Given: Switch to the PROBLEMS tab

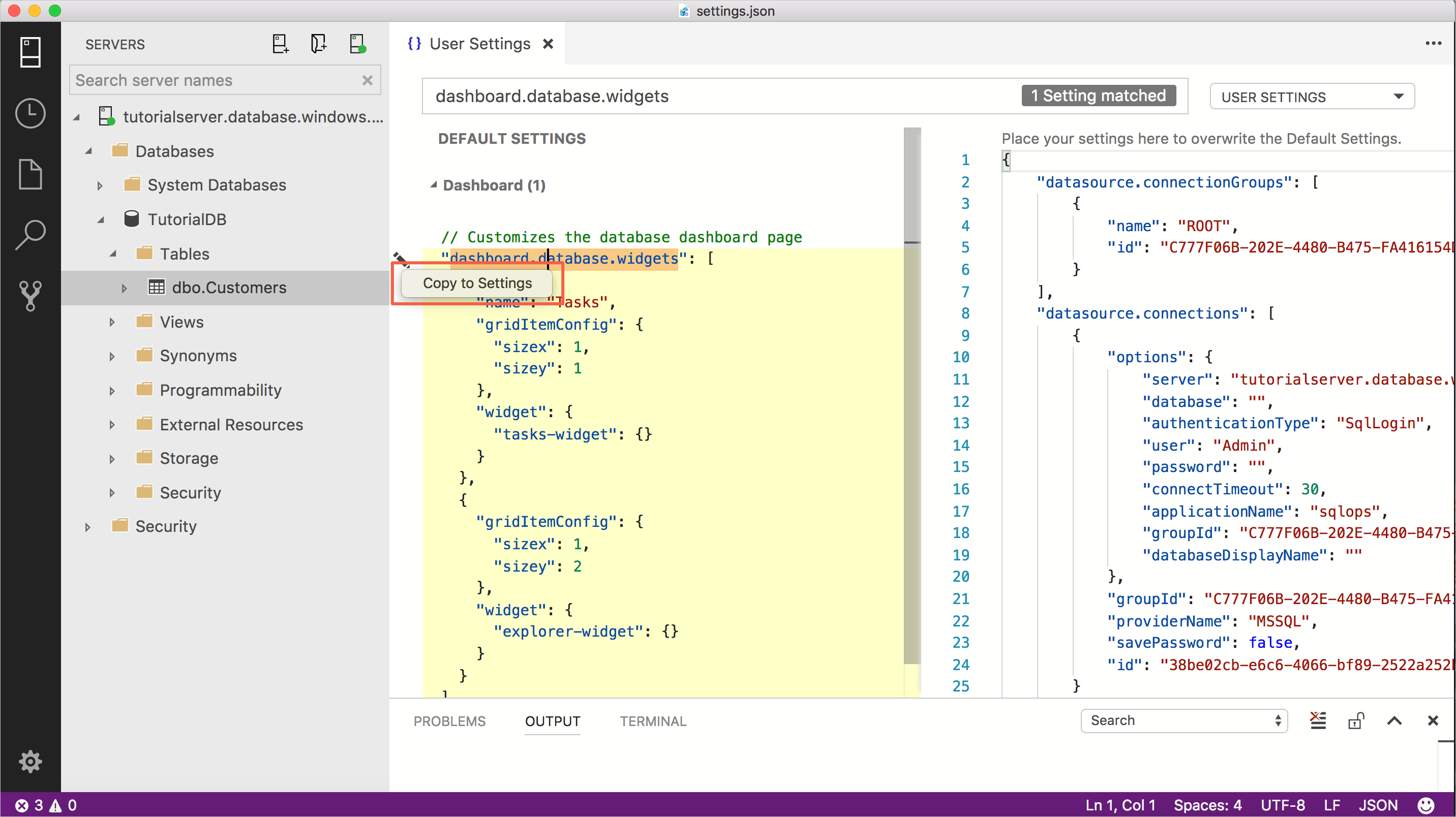Looking at the screenshot, I should tap(449, 721).
